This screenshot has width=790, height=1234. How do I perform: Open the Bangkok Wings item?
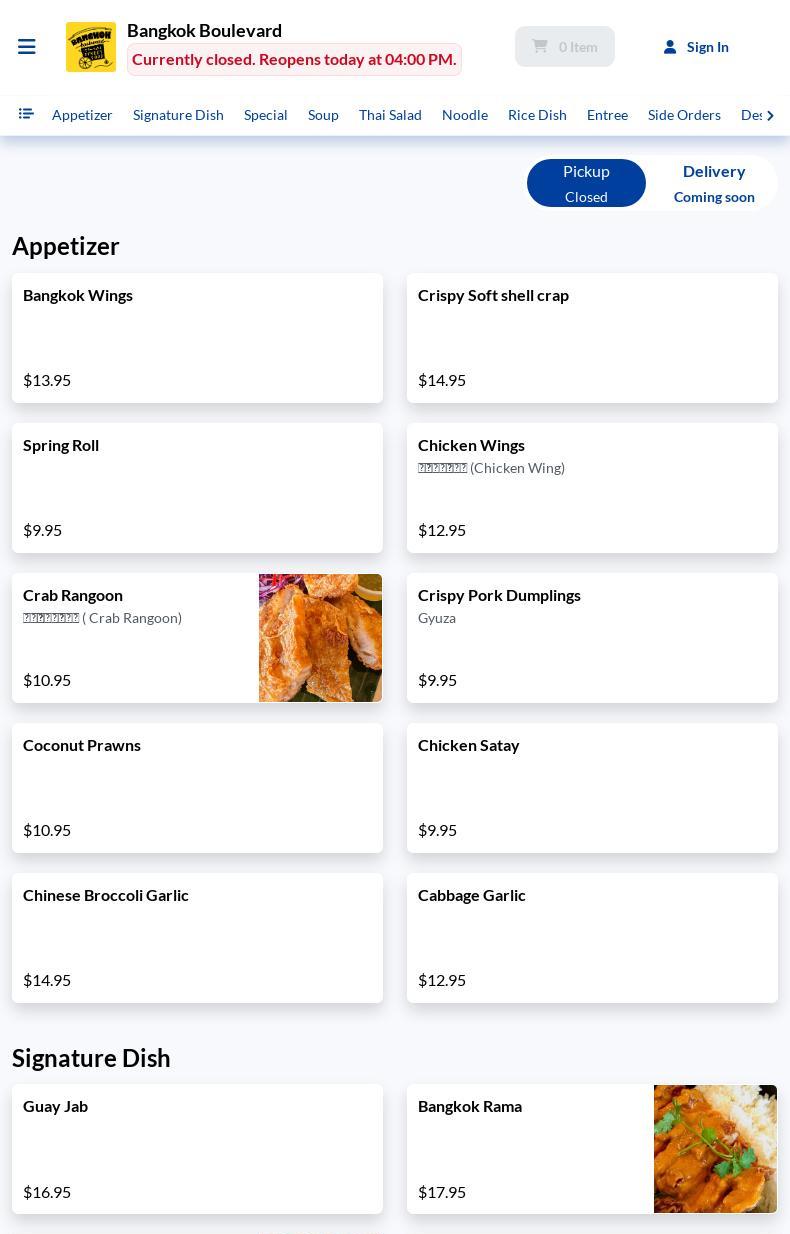(197, 338)
